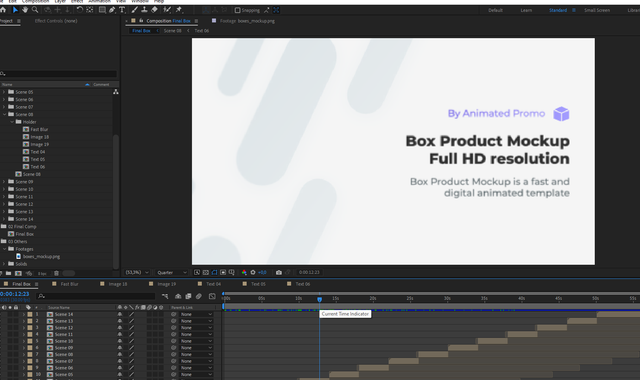The height and width of the screenshot is (380, 640).
Task: Click the snapshot camera icon below the viewer
Action: pos(279,272)
